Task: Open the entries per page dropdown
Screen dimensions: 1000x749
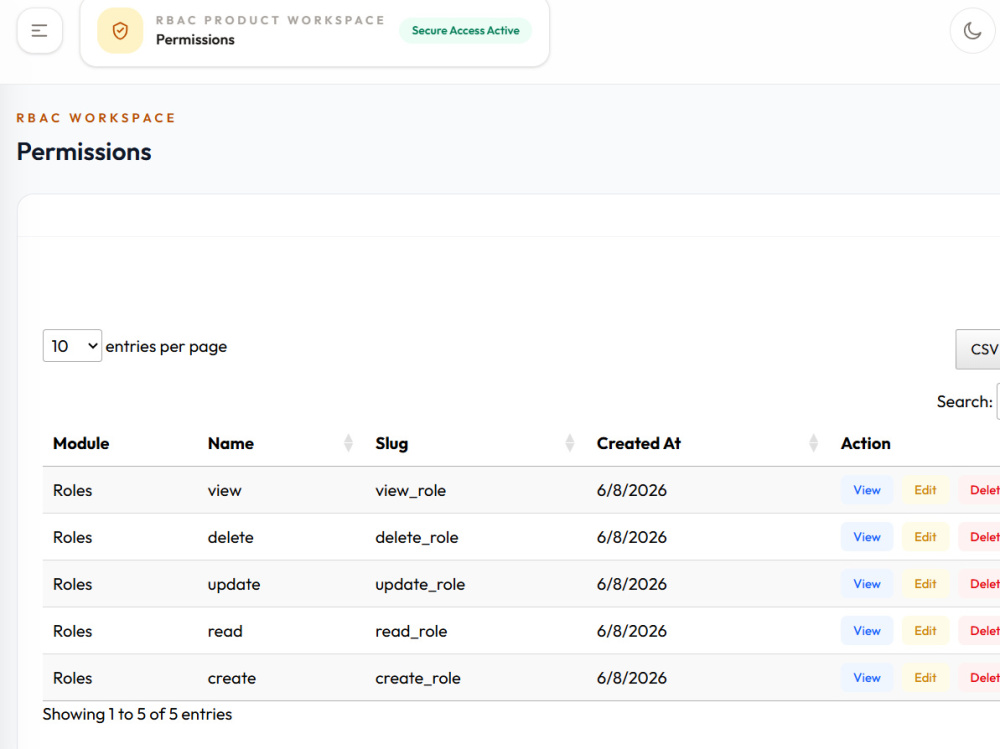Action: point(72,346)
